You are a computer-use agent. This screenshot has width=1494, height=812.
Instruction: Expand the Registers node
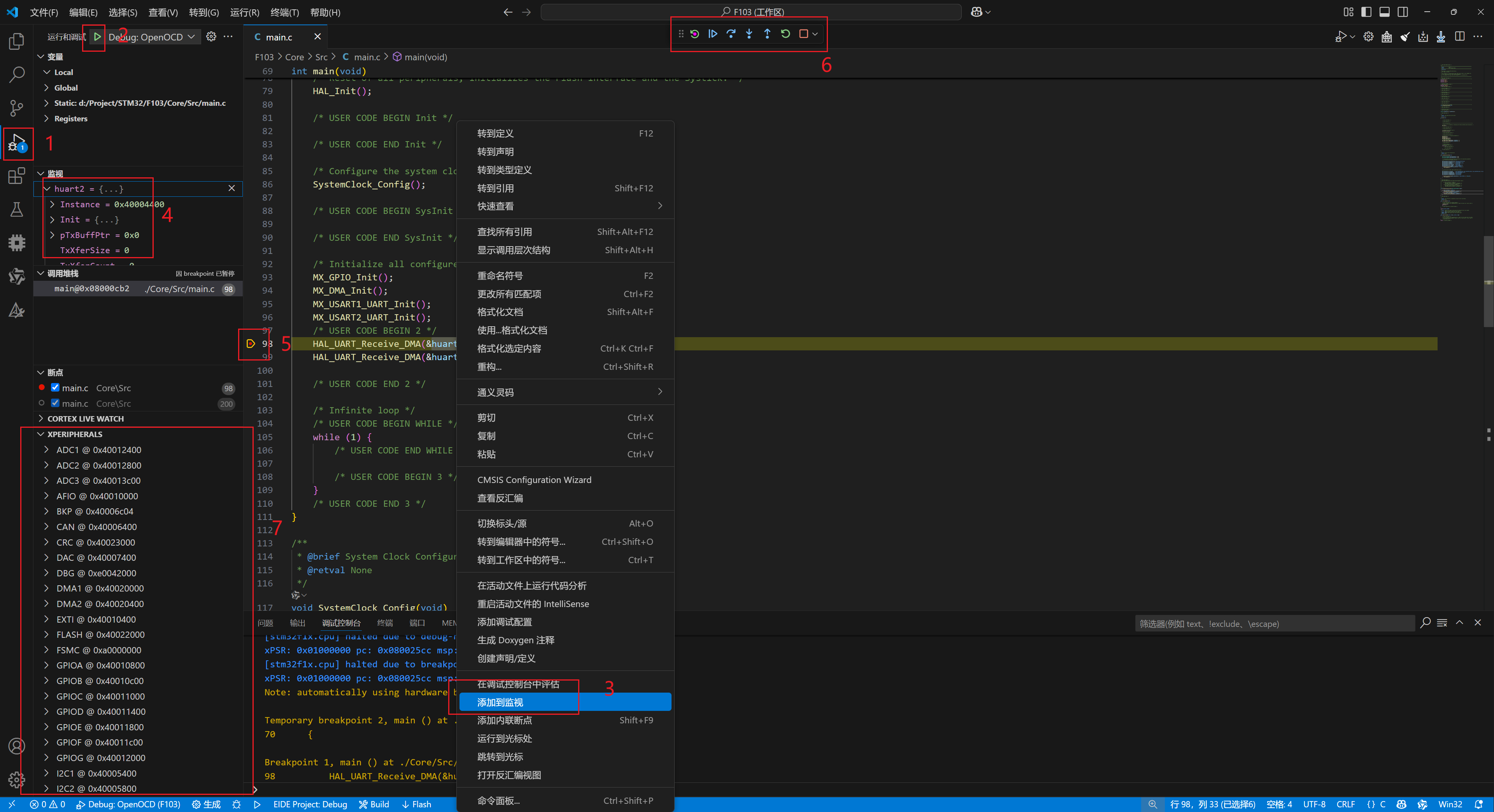[x=46, y=118]
